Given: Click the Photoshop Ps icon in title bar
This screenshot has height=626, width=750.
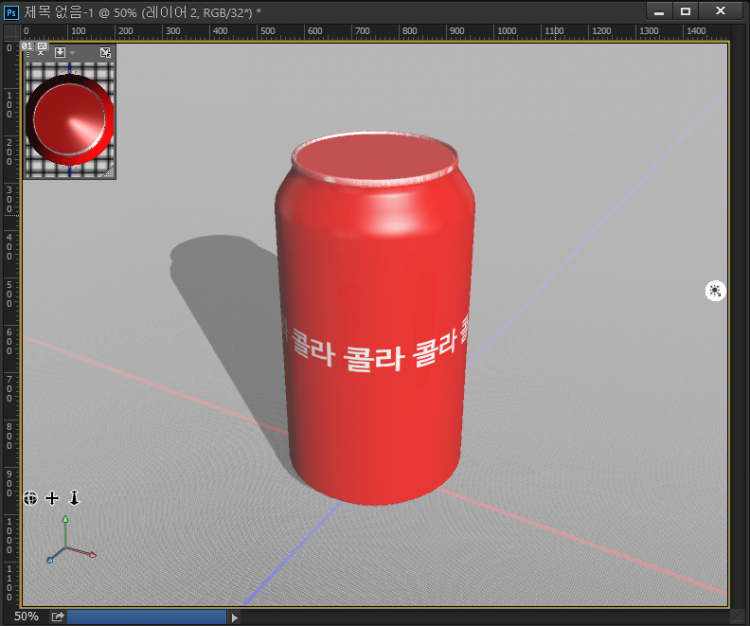Looking at the screenshot, I should tap(12, 11).
